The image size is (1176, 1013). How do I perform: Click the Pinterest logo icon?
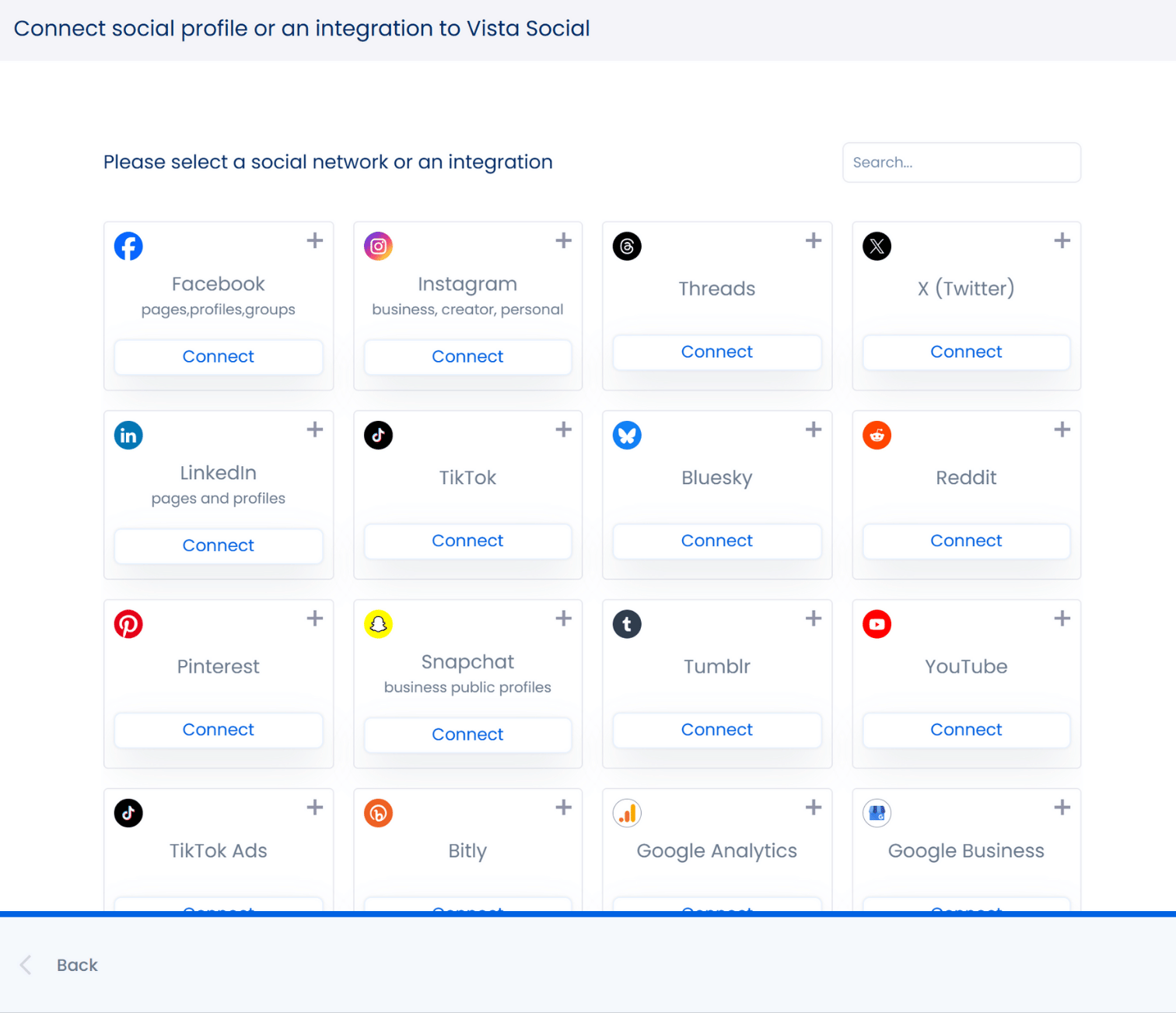point(128,625)
